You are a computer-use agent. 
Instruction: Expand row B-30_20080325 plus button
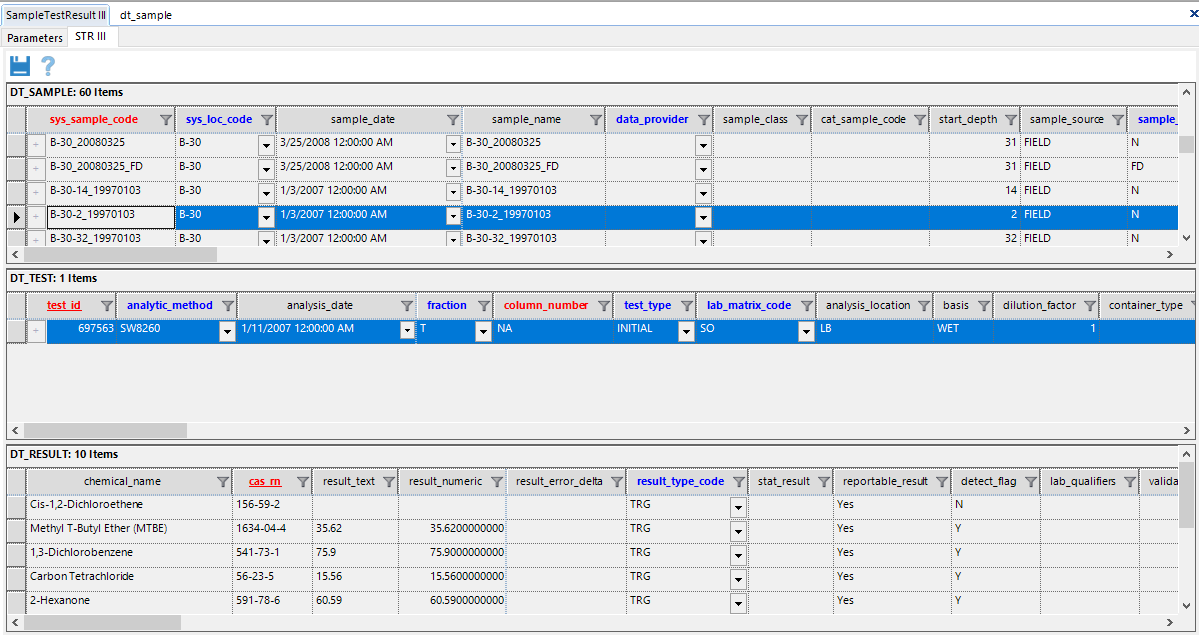tap(37, 143)
